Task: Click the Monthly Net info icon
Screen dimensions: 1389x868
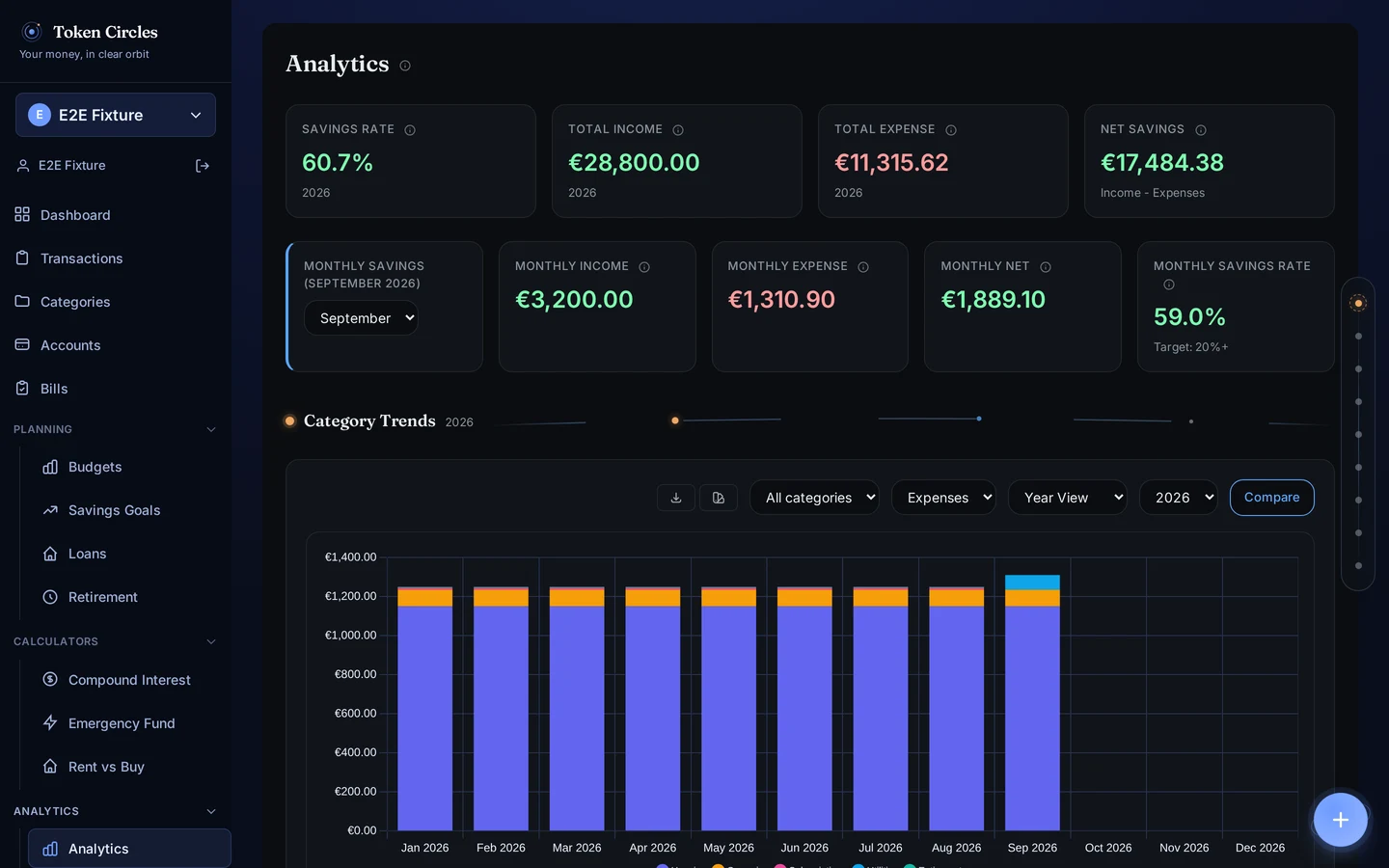Action: click(x=1046, y=267)
